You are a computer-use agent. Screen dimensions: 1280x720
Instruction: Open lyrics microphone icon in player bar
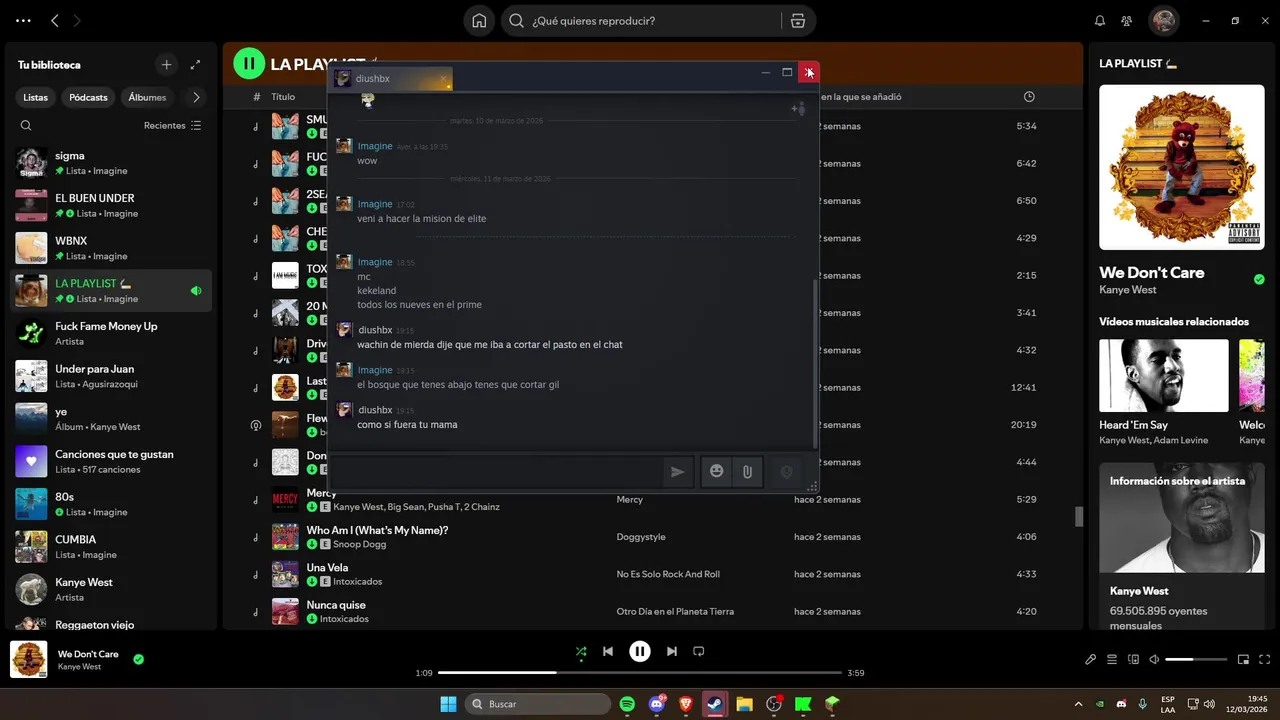tap(1091, 660)
